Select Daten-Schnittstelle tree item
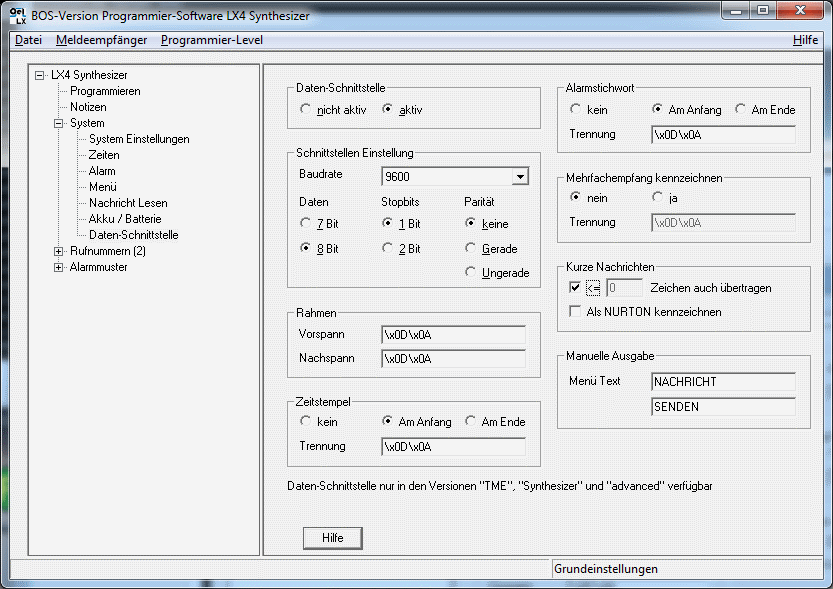 tap(133, 235)
